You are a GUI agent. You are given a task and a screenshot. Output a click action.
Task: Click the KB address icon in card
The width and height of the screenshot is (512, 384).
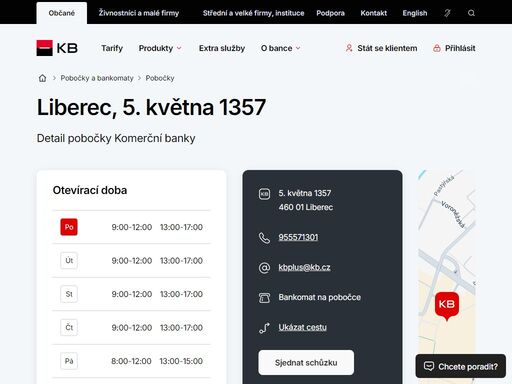point(264,194)
